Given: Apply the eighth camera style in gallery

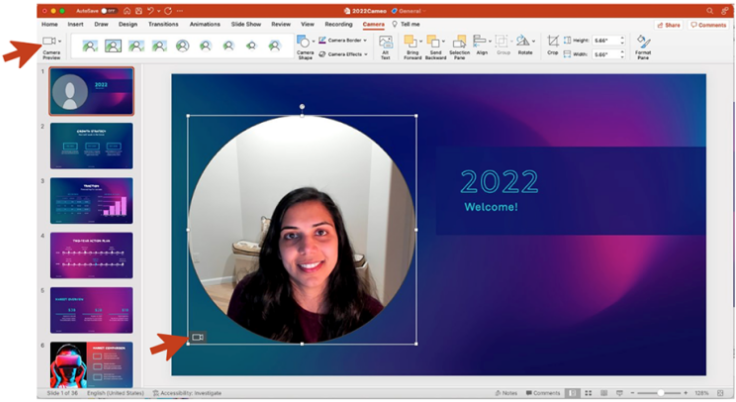Looking at the screenshot, I should [x=251, y=46].
